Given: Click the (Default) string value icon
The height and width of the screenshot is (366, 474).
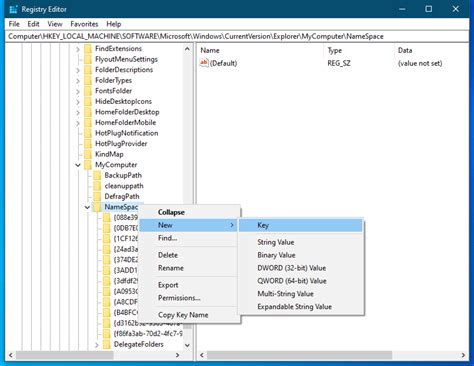Looking at the screenshot, I should (204, 63).
